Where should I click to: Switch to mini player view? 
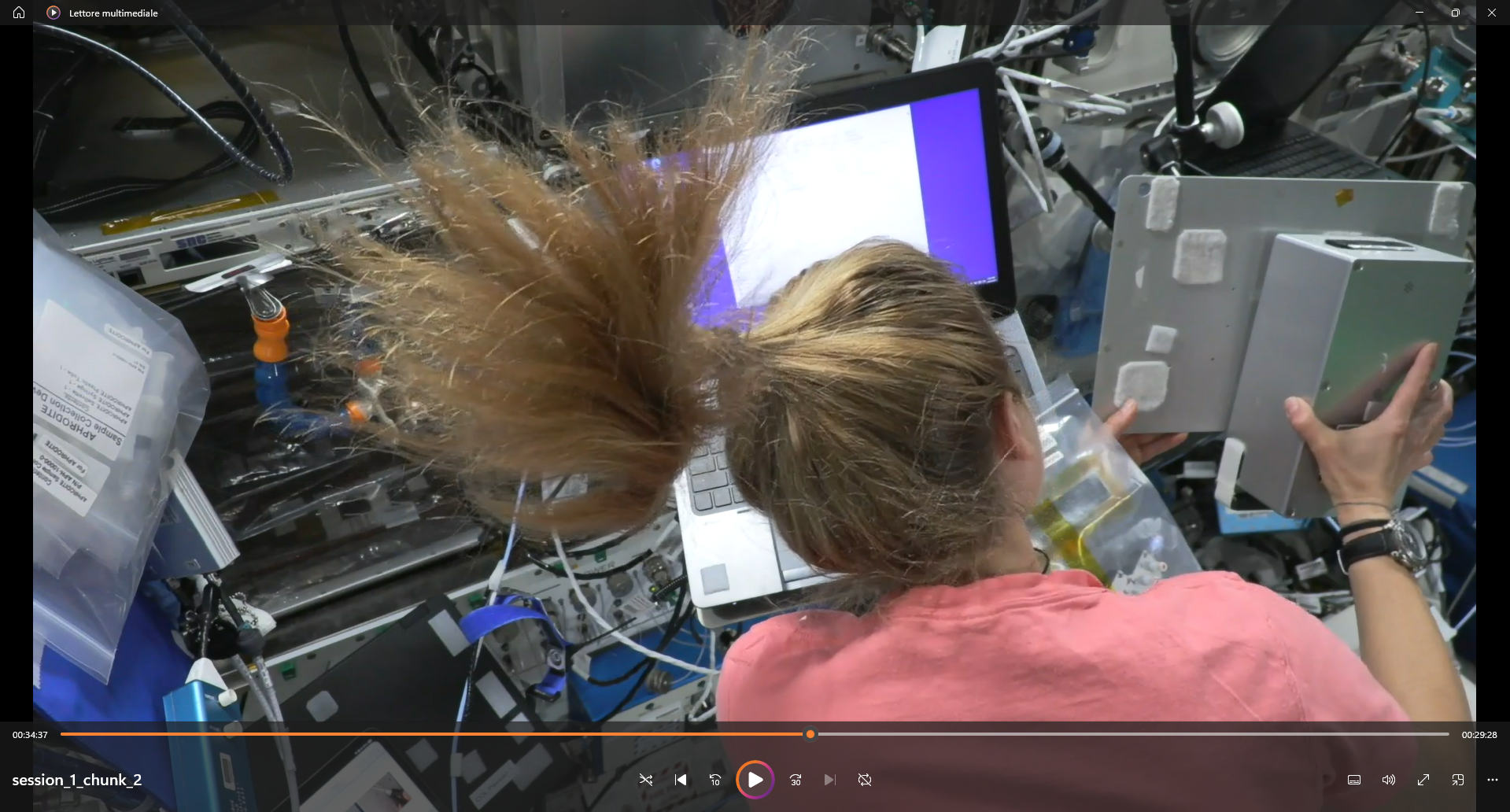[1458, 780]
